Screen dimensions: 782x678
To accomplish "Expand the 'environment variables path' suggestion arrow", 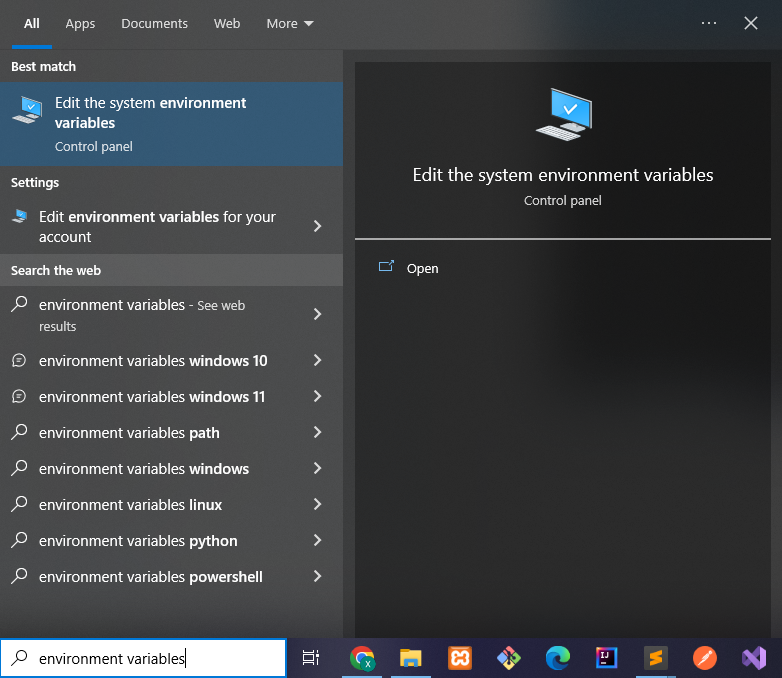I will point(317,433).
